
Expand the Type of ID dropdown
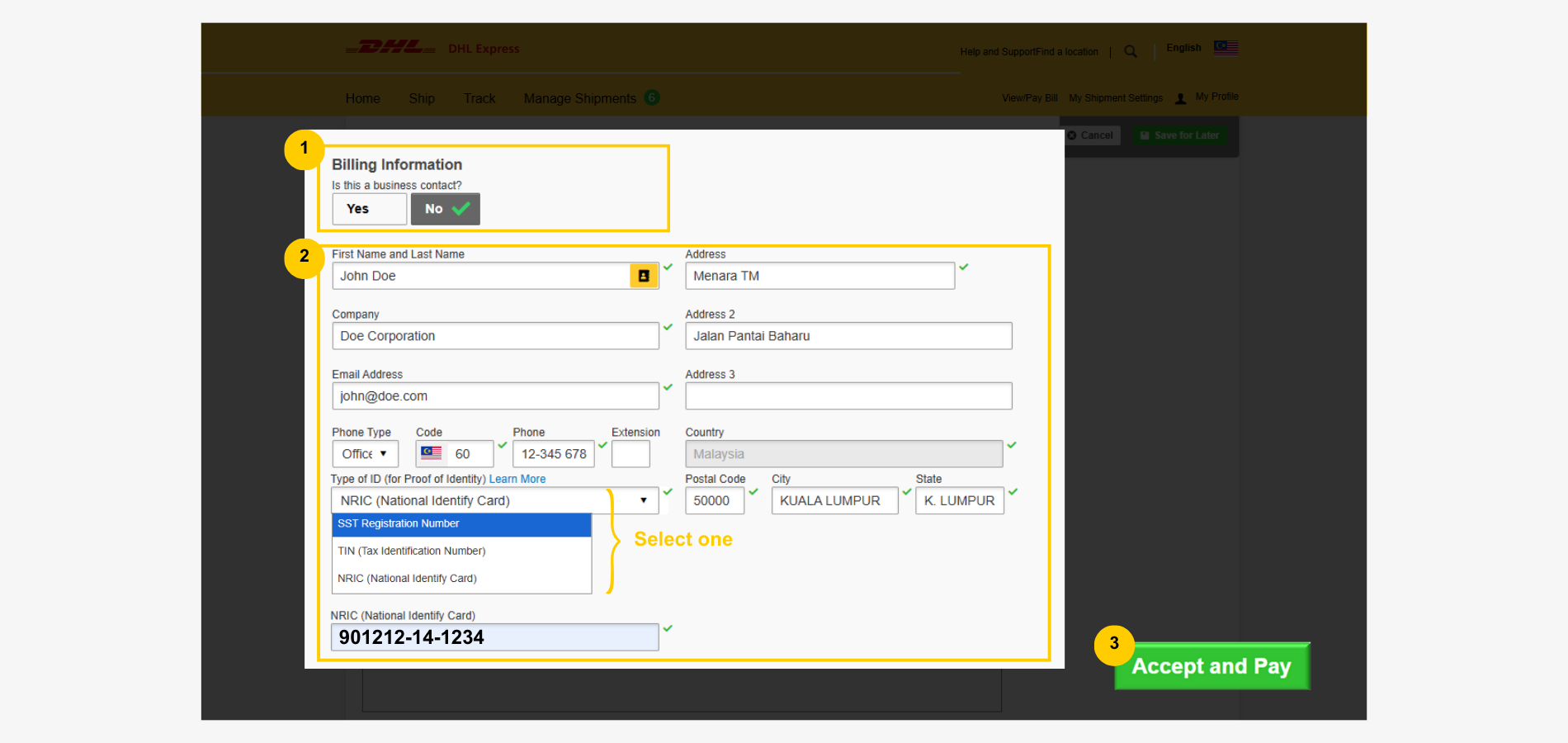coord(495,500)
